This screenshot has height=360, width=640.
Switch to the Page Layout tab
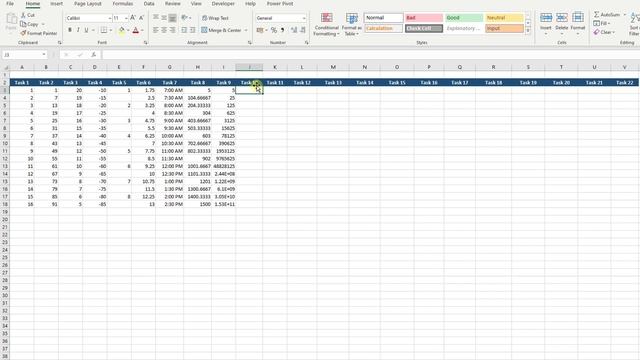(x=88, y=4)
